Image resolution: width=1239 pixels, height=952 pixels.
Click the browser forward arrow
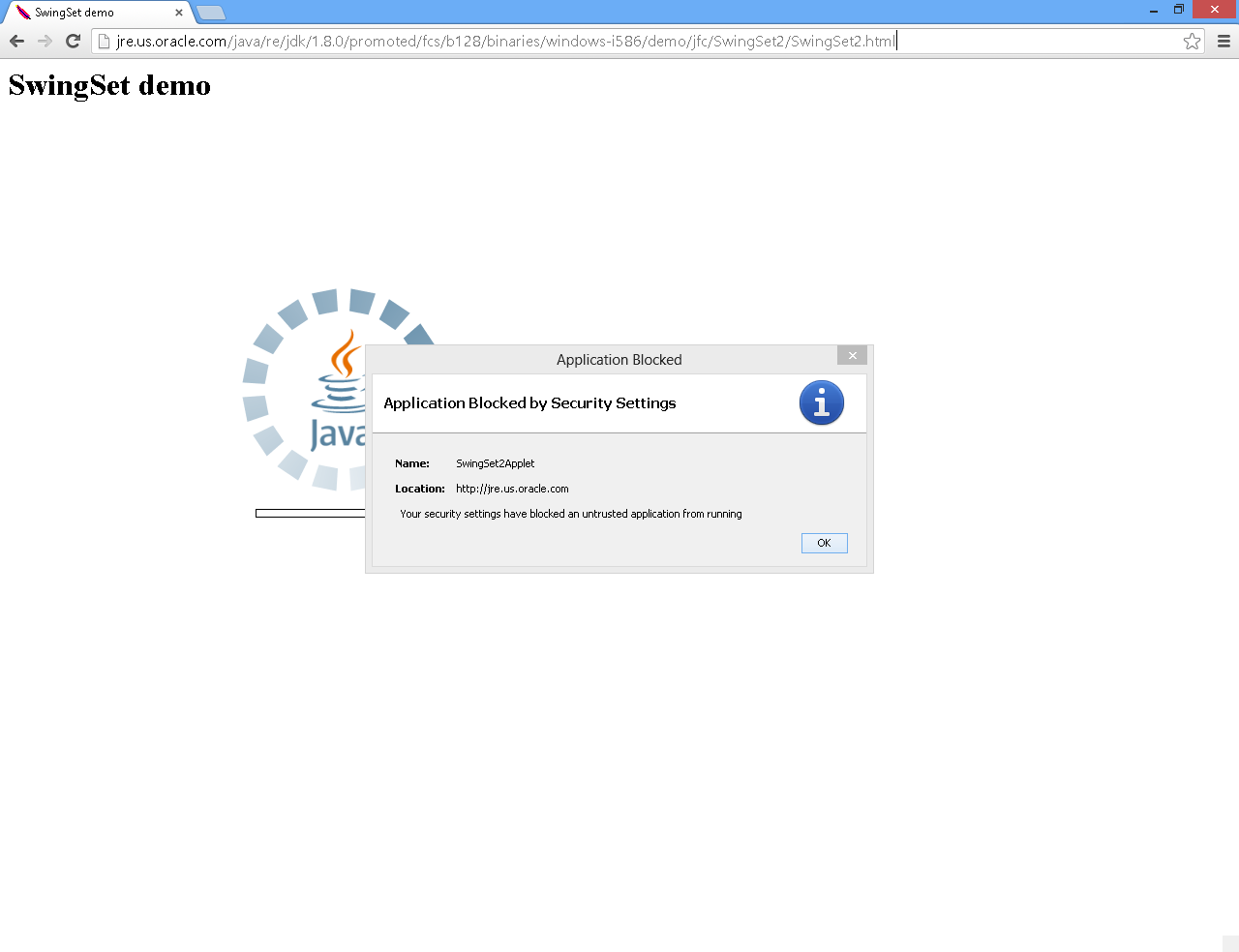(45, 41)
